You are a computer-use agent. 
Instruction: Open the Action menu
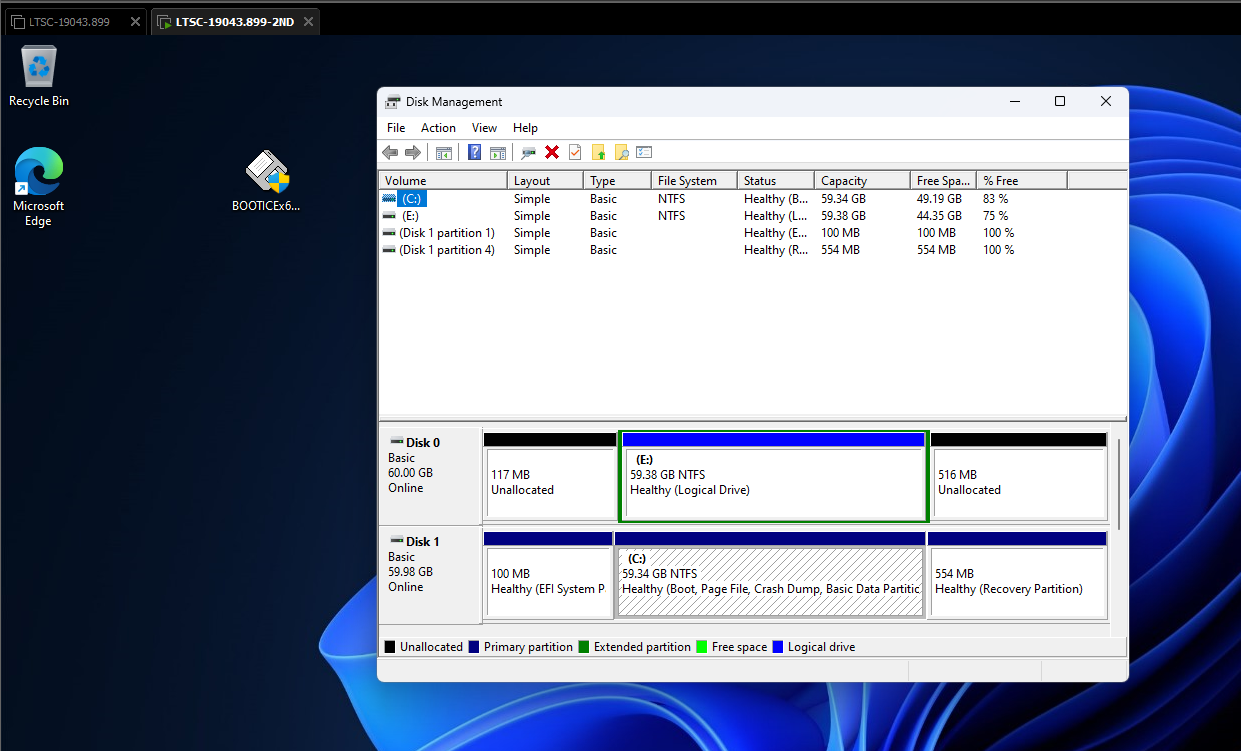(438, 128)
